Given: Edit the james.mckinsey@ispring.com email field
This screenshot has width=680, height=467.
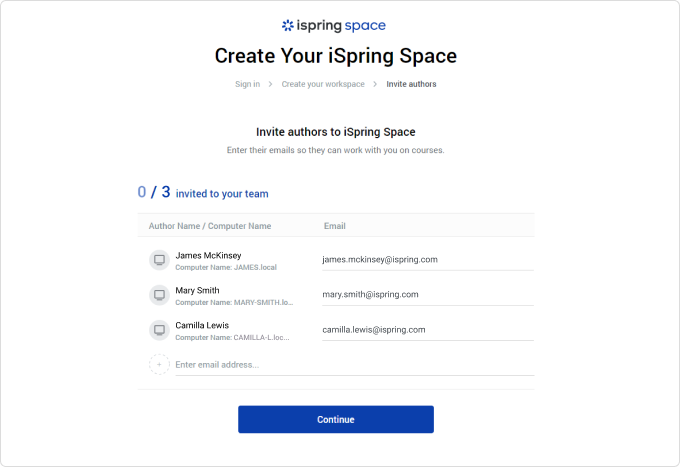Looking at the screenshot, I should click(427, 260).
